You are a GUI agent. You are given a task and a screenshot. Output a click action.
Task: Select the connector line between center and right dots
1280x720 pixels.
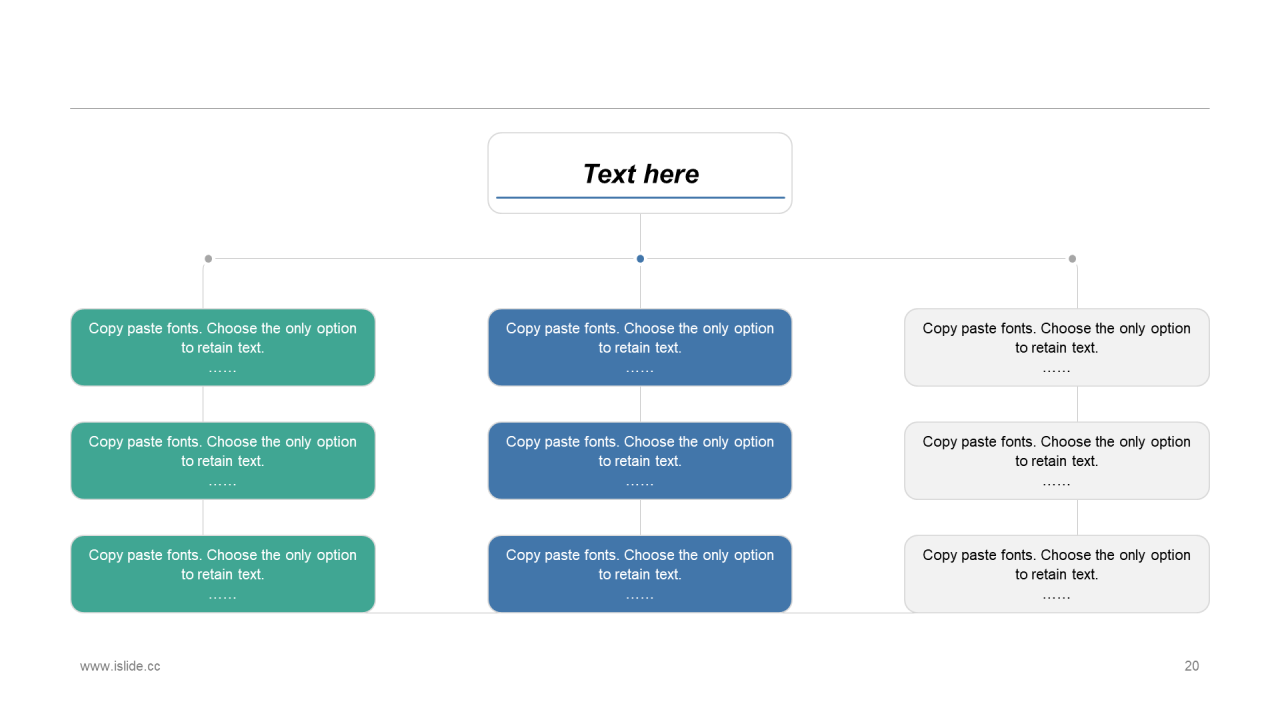coord(856,259)
